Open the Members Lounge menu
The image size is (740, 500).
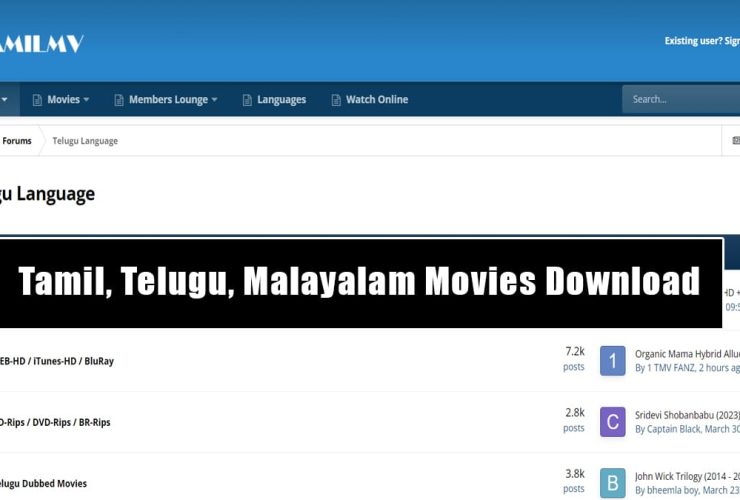(166, 100)
